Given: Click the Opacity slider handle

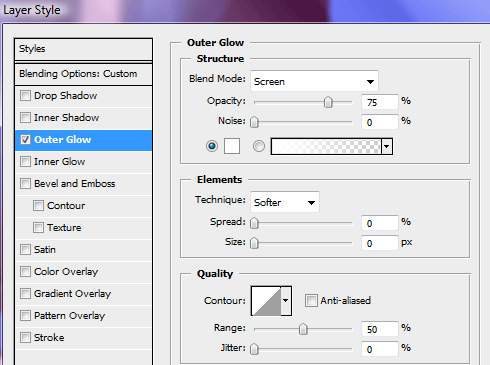Looking at the screenshot, I should [328, 102].
